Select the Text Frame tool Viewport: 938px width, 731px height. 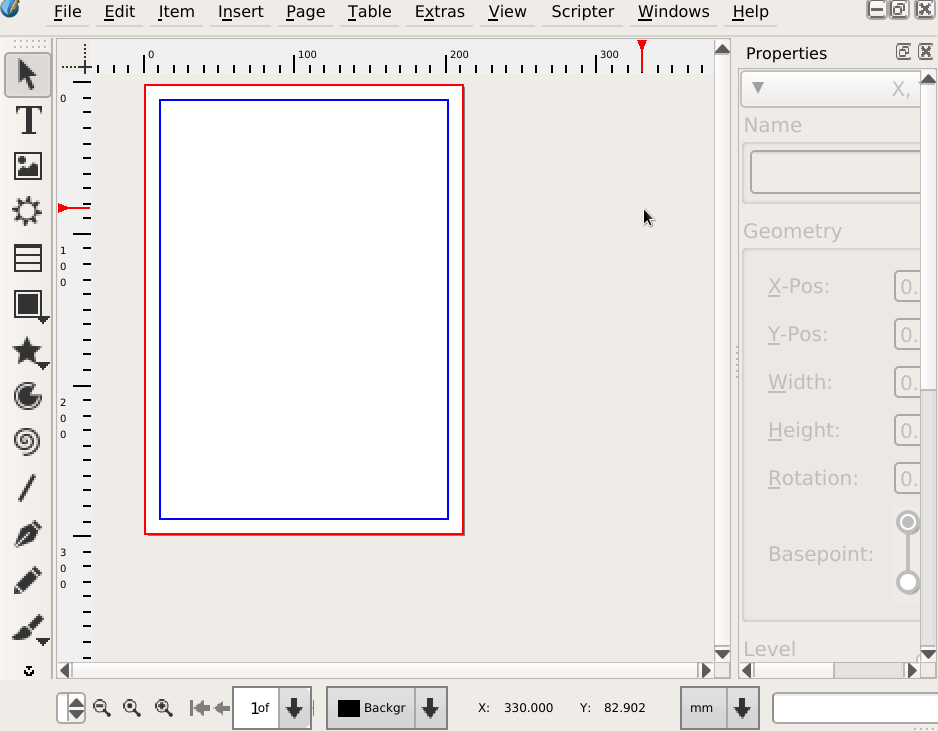pos(28,120)
